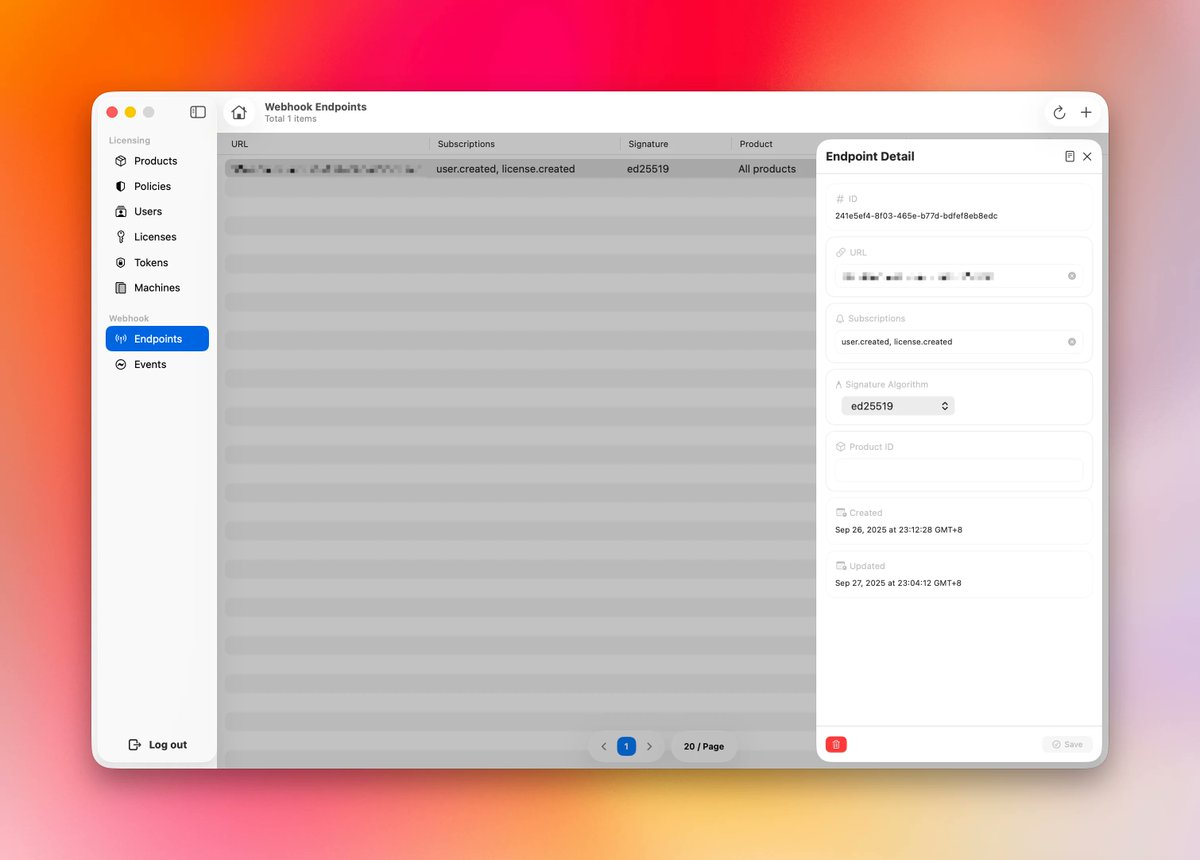Click the Log out button
The height and width of the screenshot is (860, 1200).
pos(158,745)
